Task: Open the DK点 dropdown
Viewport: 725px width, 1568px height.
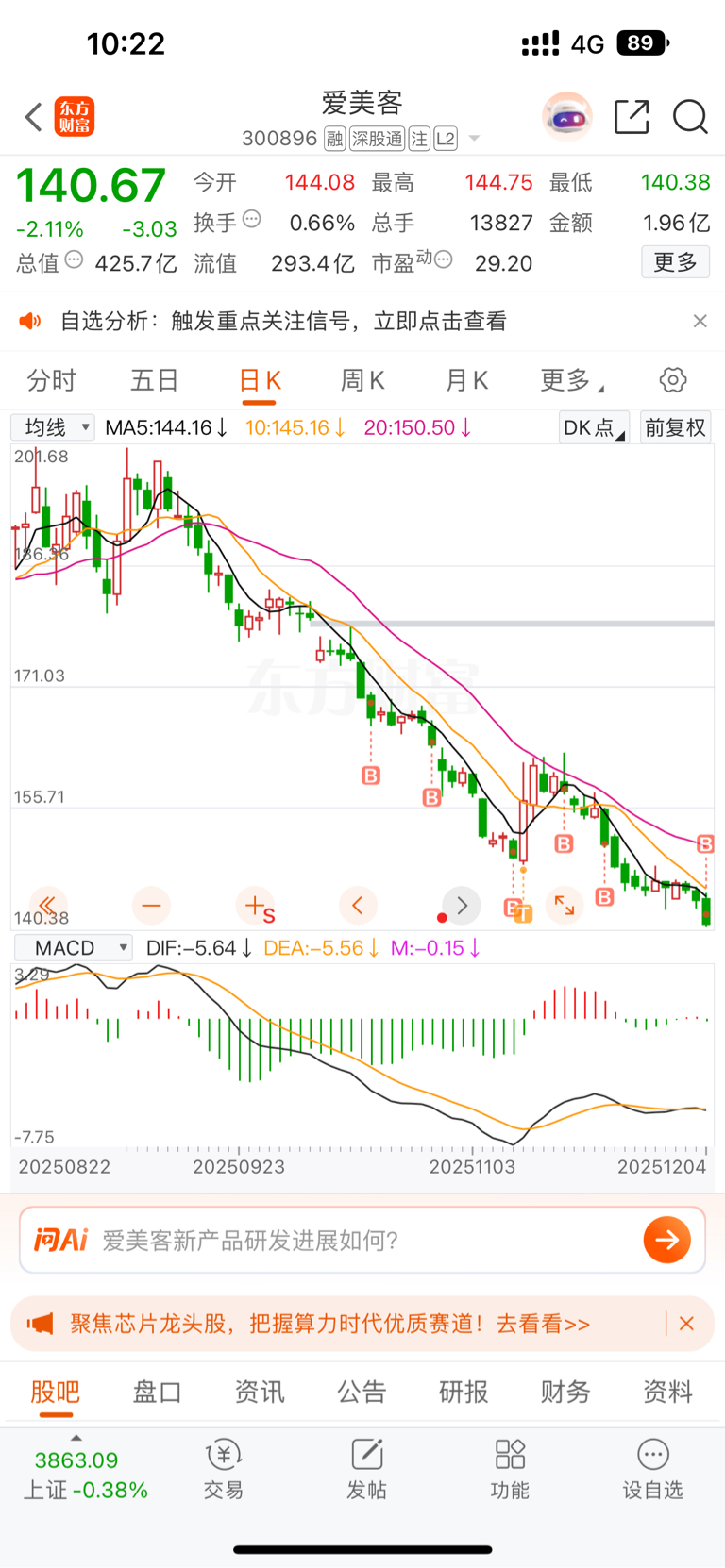Action: (x=593, y=427)
